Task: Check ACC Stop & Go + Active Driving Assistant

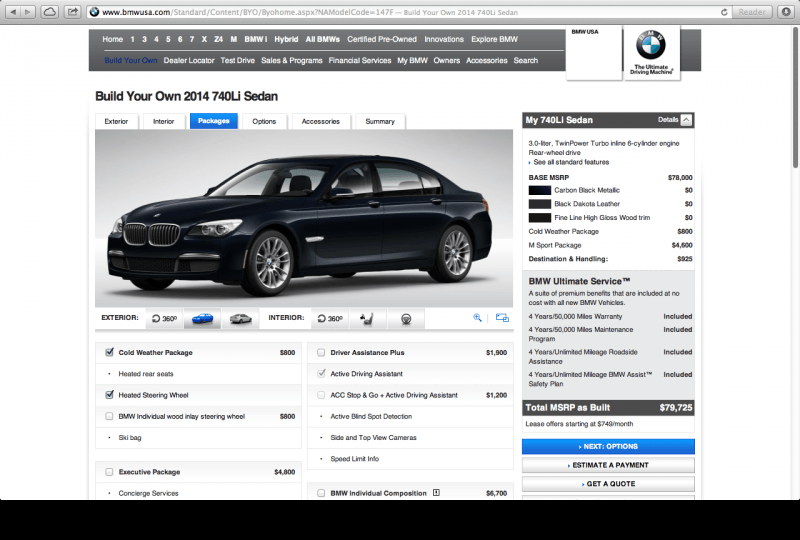Action: pos(321,395)
